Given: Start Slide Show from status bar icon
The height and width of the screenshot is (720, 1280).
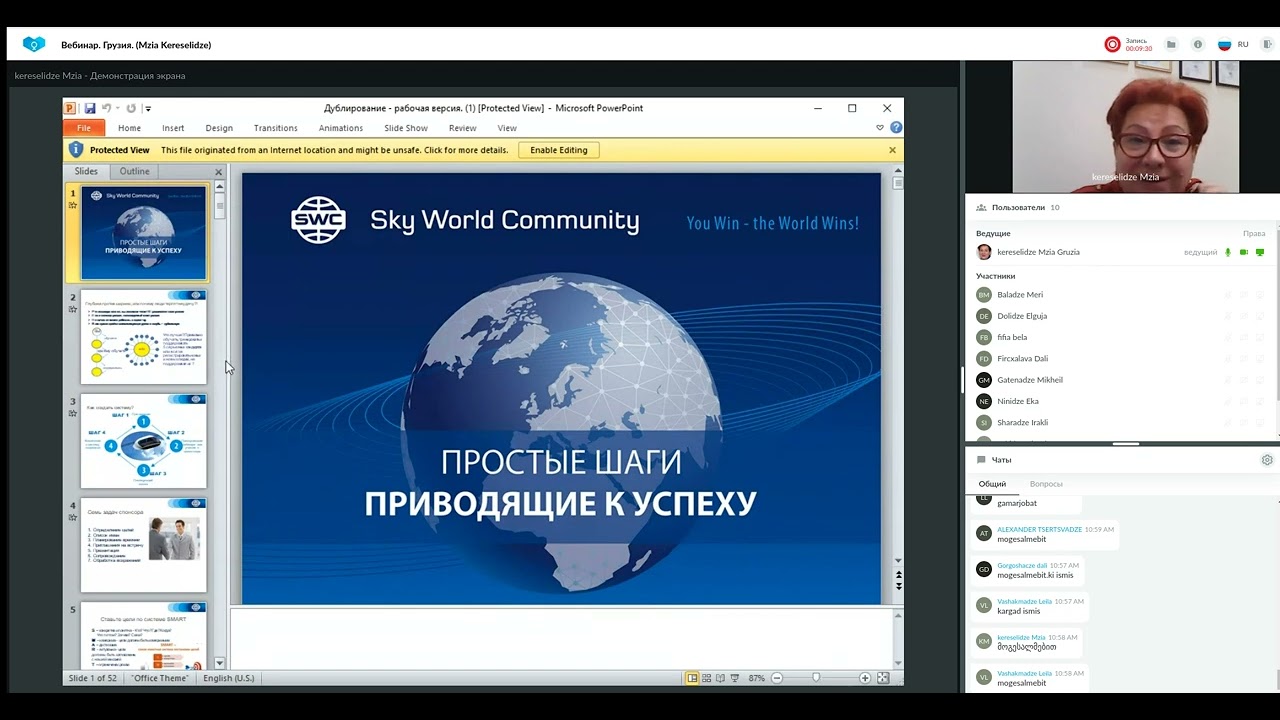Looking at the screenshot, I should 735,678.
